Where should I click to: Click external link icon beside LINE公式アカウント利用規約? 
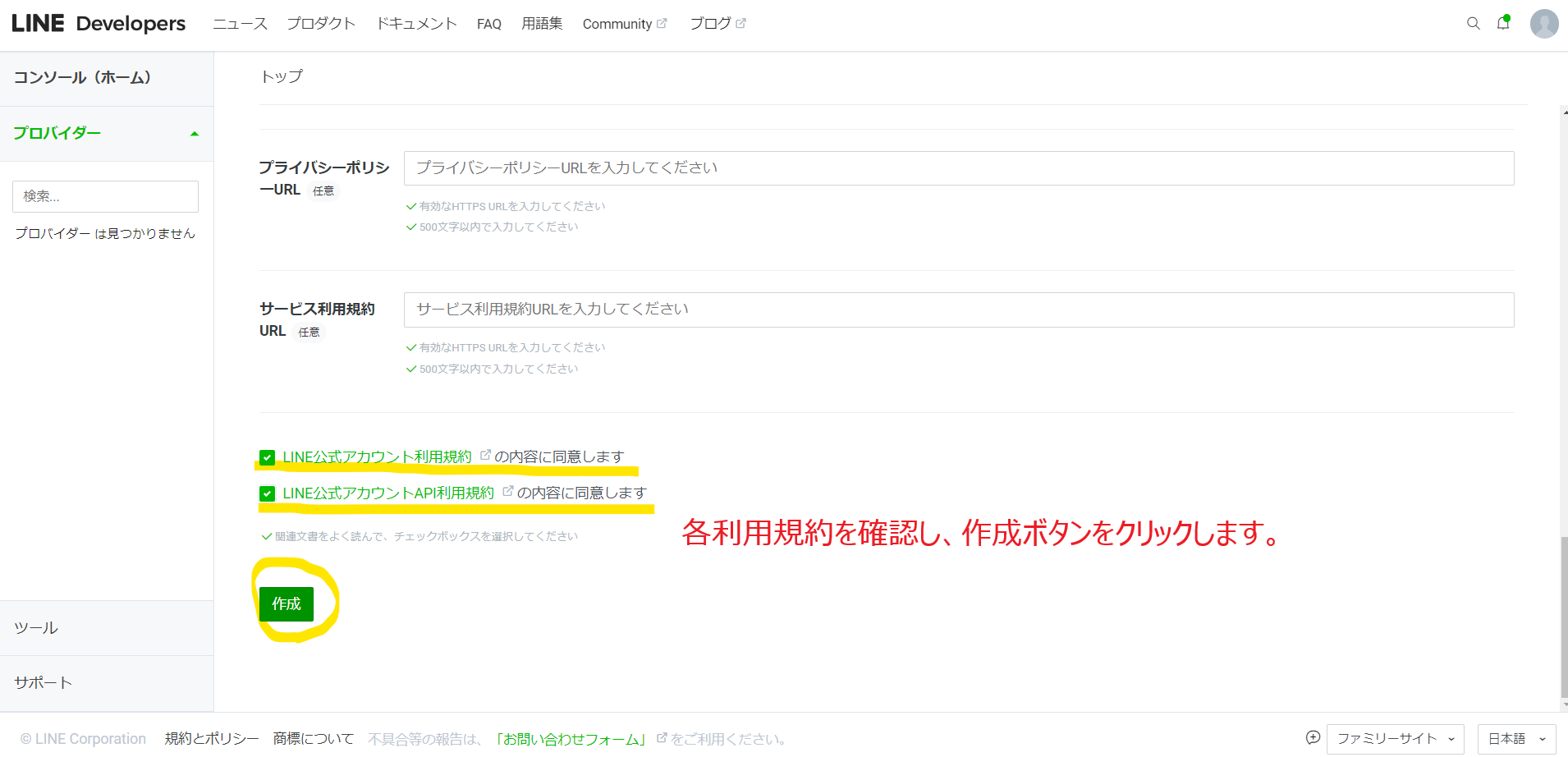(485, 455)
